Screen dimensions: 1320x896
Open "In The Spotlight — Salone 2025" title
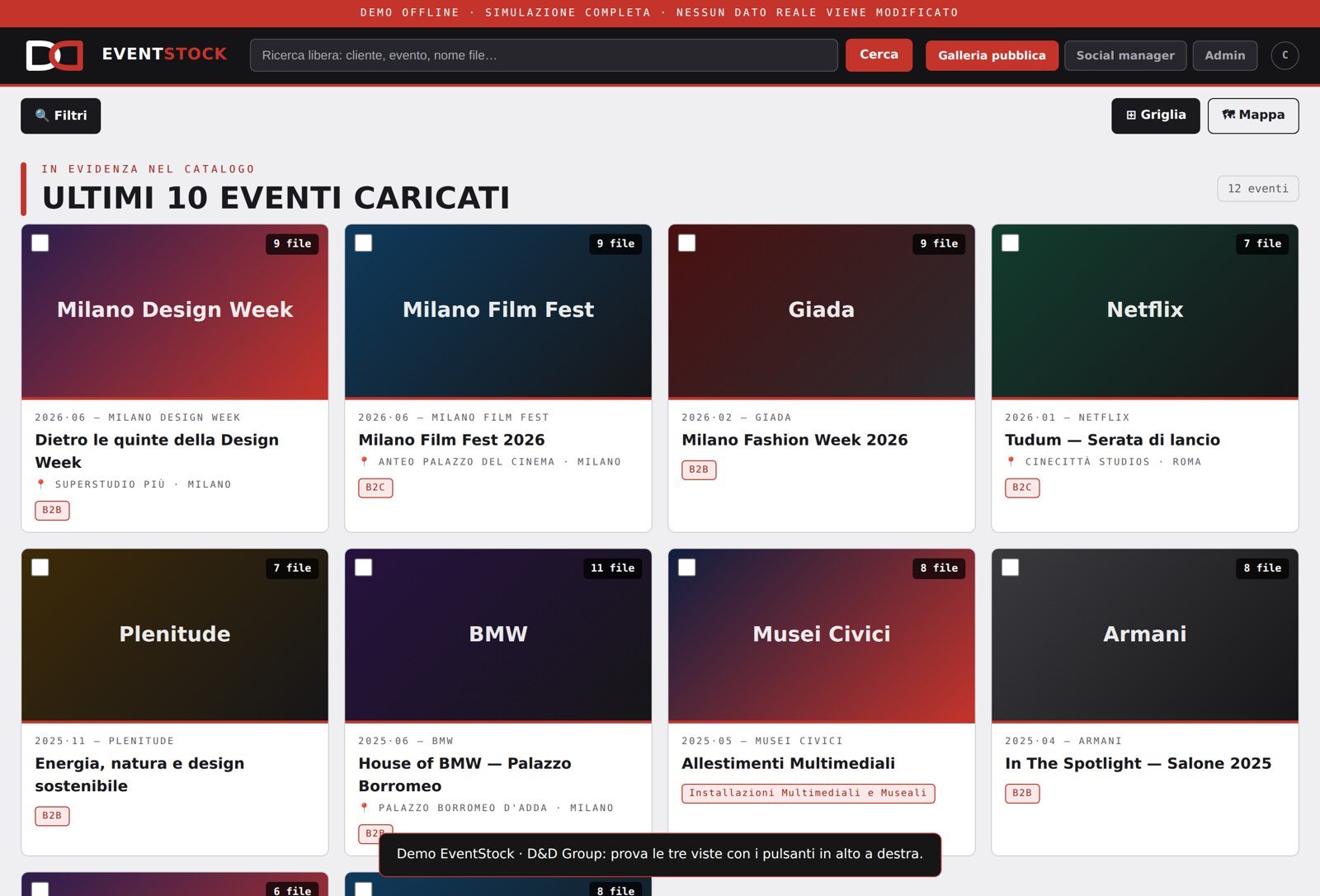tap(1138, 763)
